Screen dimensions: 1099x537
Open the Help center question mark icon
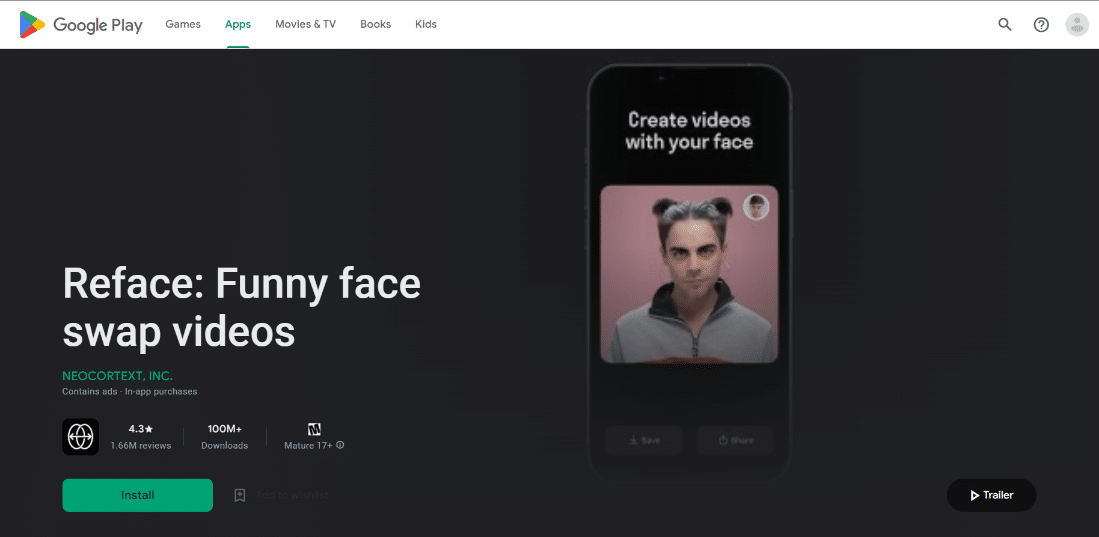pyautogui.click(x=1041, y=25)
